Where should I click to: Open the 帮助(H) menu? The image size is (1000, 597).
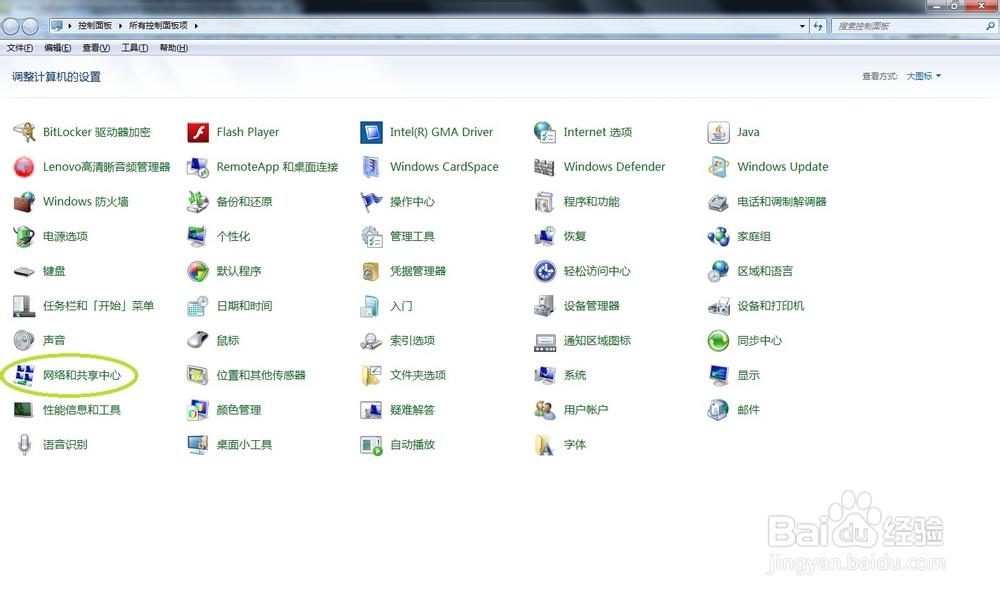[173, 48]
